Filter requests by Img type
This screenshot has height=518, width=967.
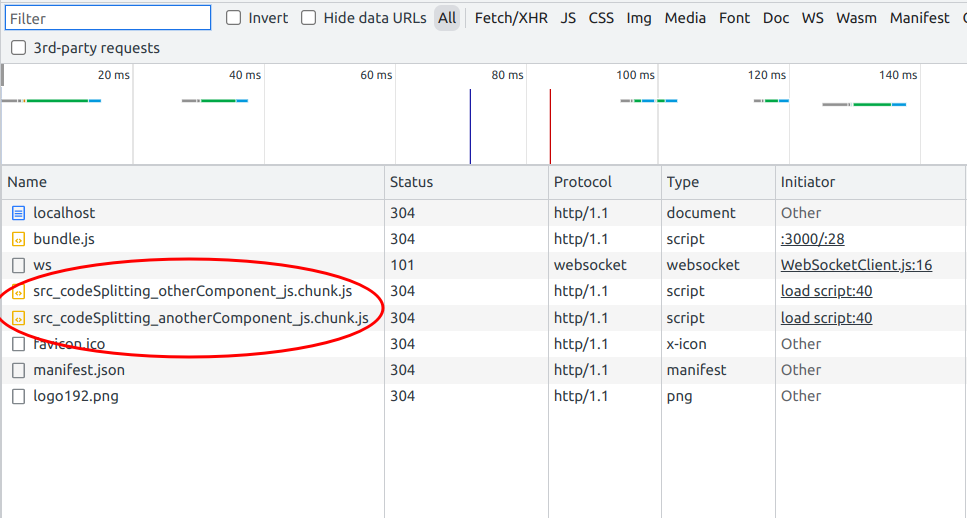[638, 18]
